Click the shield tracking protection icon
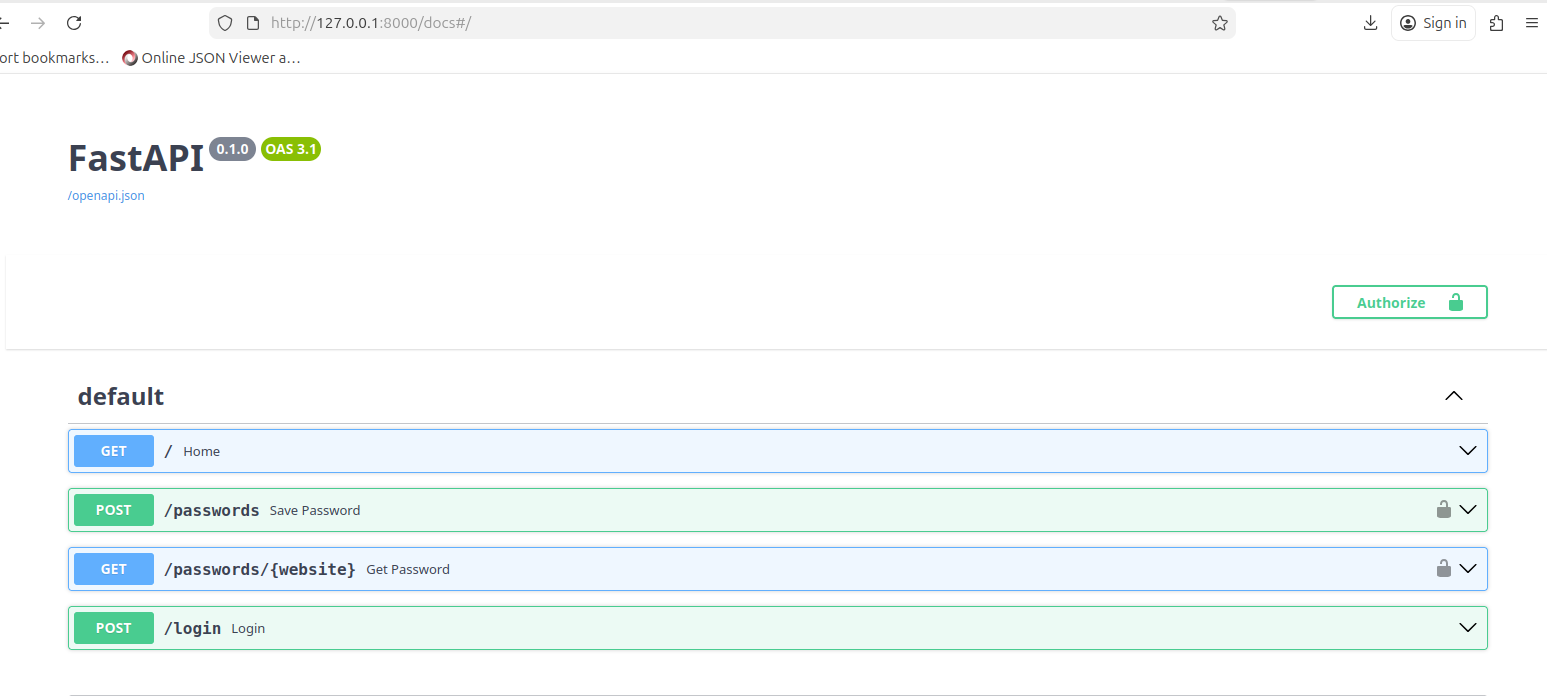This screenshot has height=696, width=1547. click(225, 23)
